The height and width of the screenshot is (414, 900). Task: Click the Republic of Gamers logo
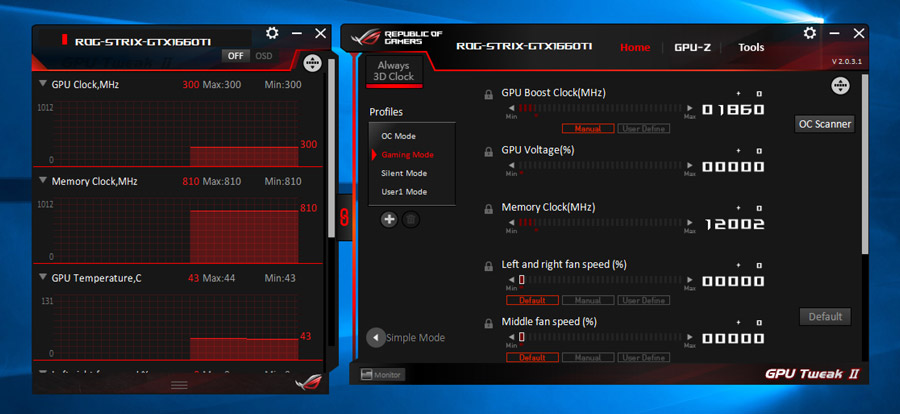(x=396, y=38)
